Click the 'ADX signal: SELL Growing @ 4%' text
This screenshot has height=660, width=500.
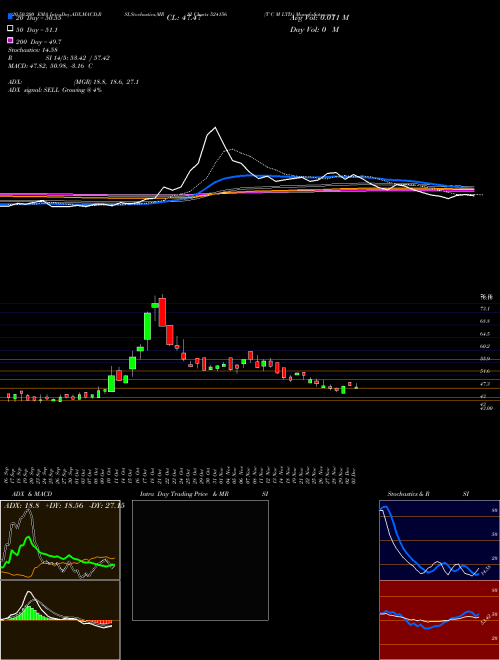coord(55,90)
